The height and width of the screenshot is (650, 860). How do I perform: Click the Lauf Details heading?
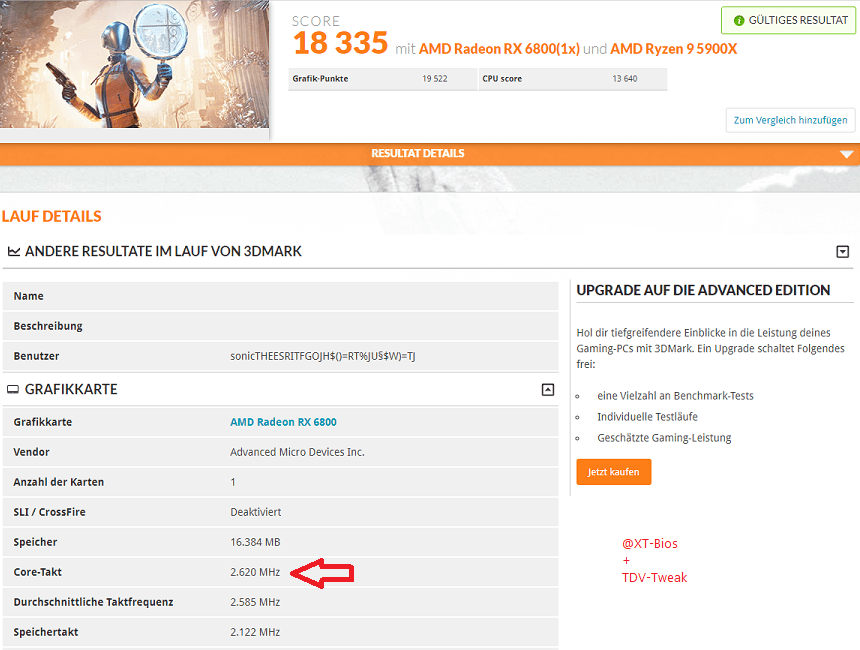click(x=52, y=216)
